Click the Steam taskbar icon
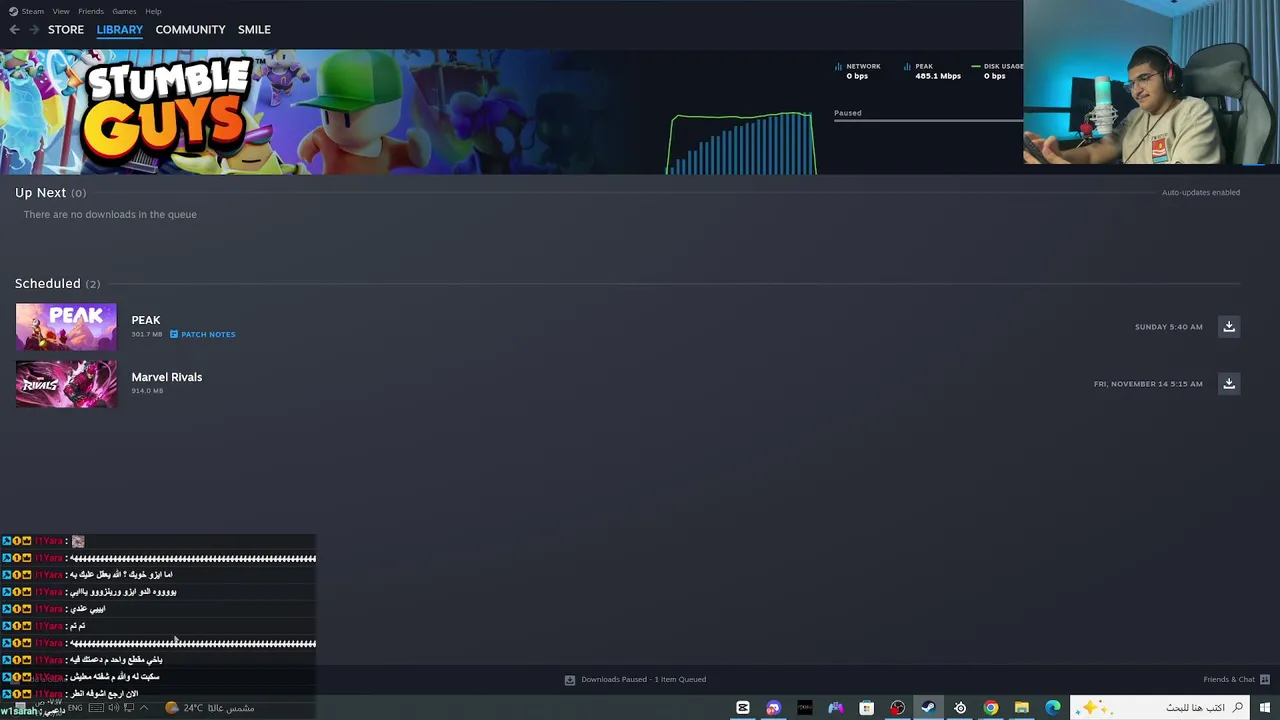Screen dimensions: 1280x720 [929, 708]
